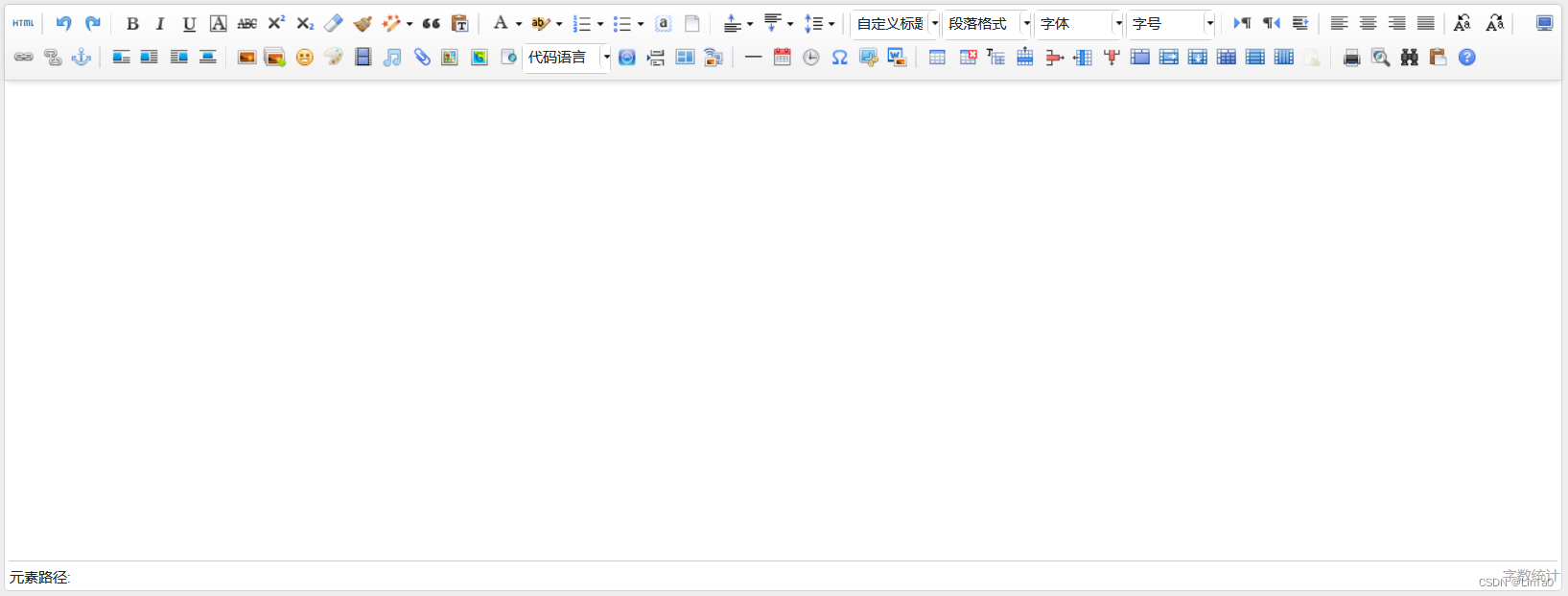Align text to the right
The image size is (1568, 596).
point(1397,23)
